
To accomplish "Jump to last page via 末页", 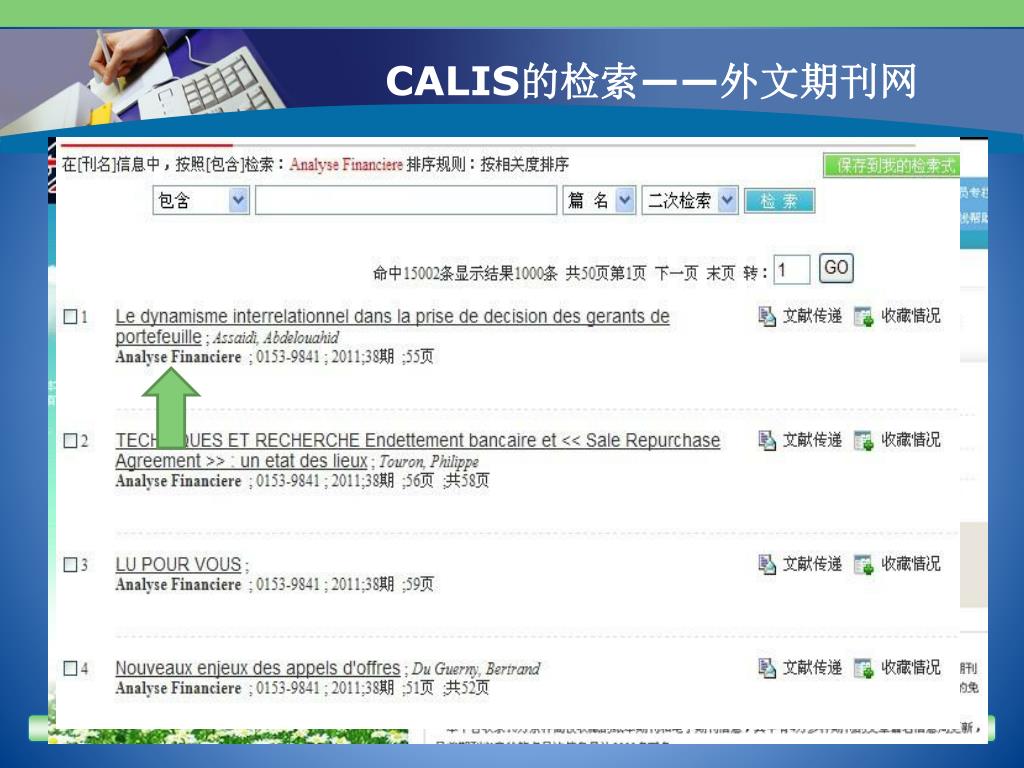I will tap(720, 272).
